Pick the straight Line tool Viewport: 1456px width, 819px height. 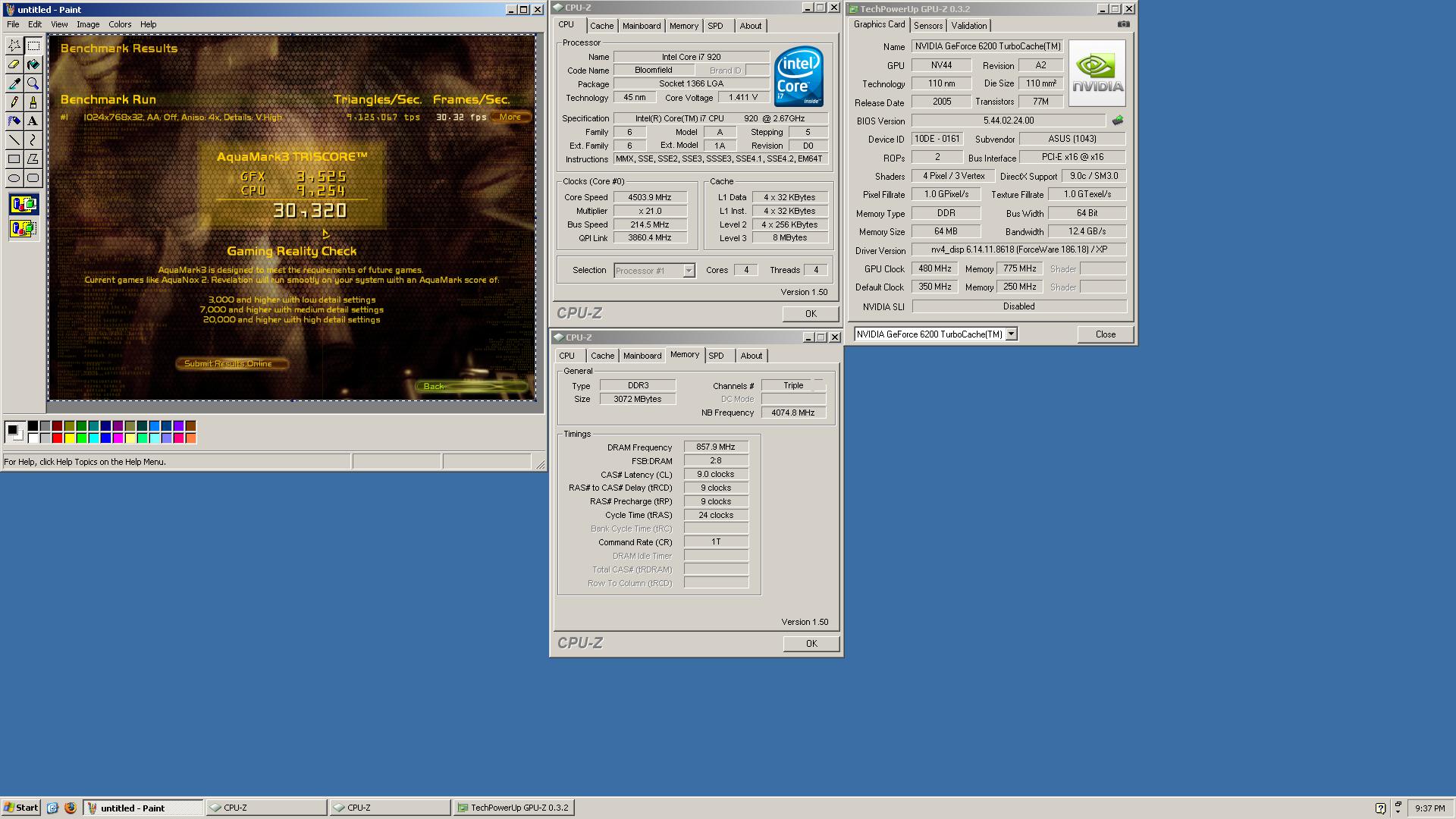(14, 140)
